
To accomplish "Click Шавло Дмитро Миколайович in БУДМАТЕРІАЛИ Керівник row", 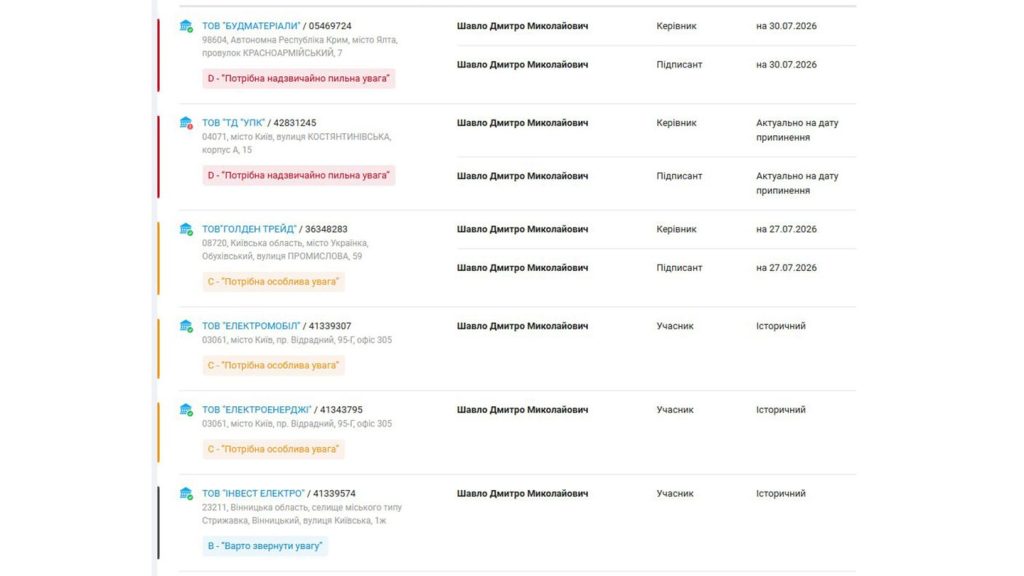I will (522, 26).
